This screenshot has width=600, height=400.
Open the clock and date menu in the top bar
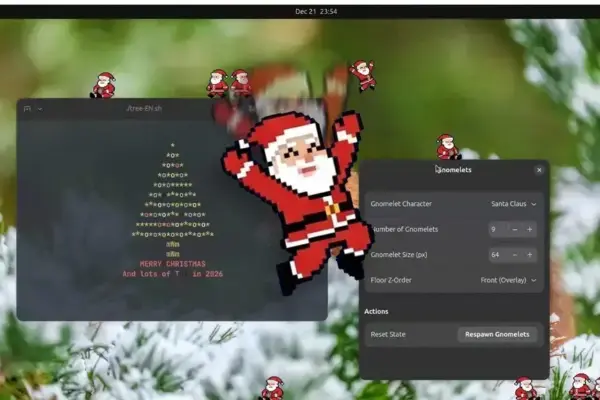[x=316, y=11]
